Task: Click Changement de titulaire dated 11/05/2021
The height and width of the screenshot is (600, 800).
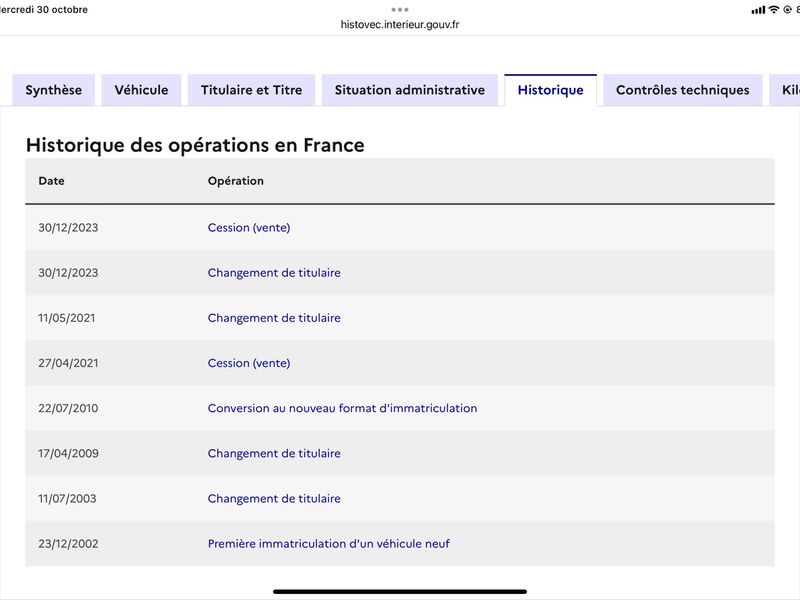Action: point(274,318)
